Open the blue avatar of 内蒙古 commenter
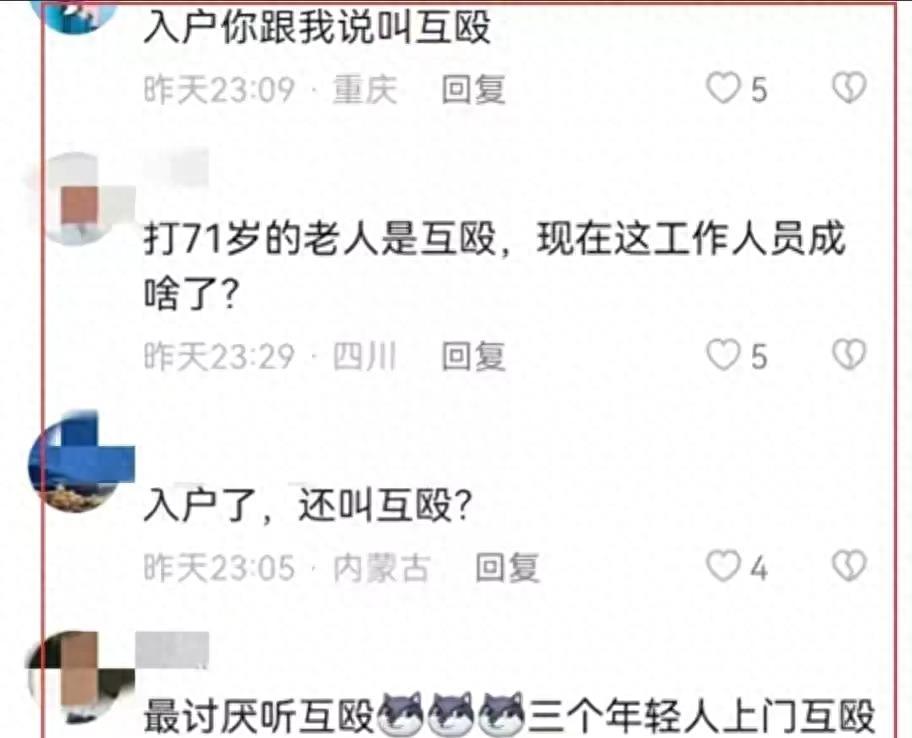Screen dimensions: 912x738 [x=81, y=461]
